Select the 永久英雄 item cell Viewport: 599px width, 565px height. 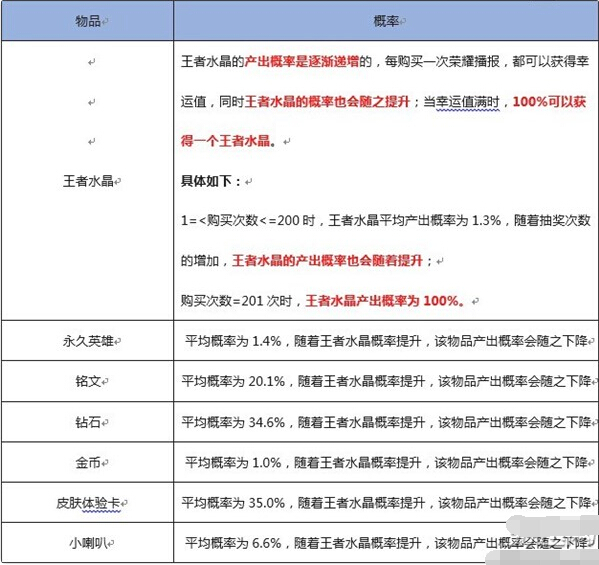pyautogui.click(x=87, y=341)
